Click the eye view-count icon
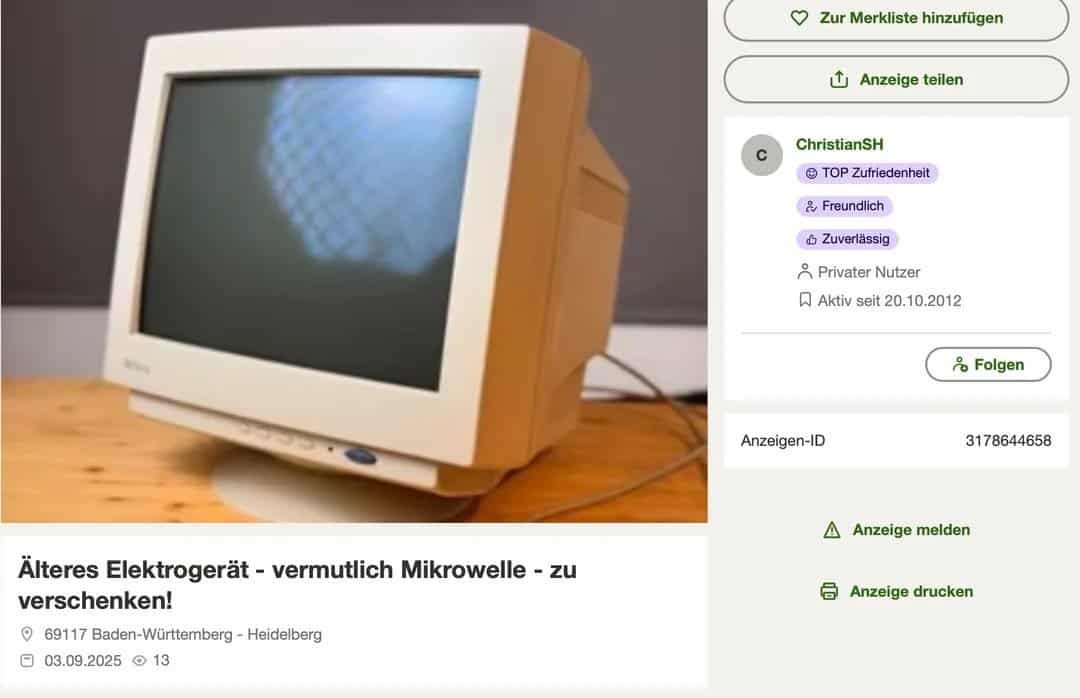1080x698 pixels. pyautogui.click(x=139, y=660)
